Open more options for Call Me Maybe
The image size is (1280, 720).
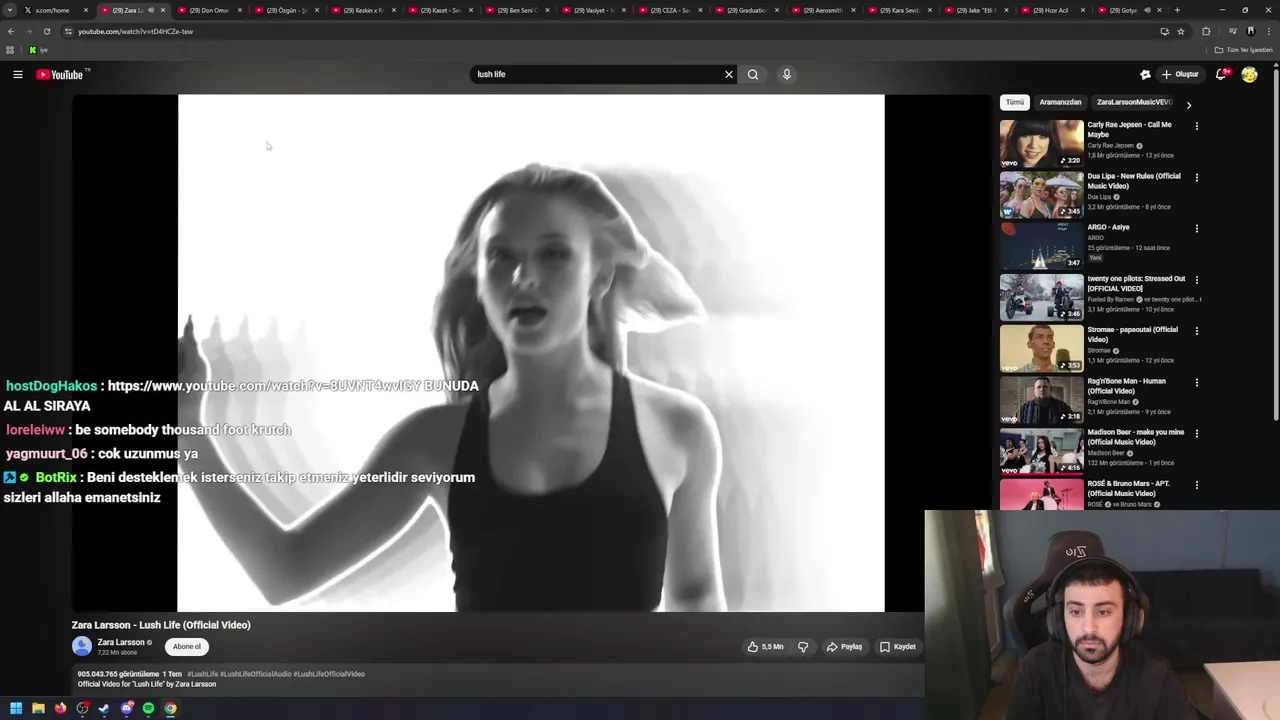tap(1196, 126)
